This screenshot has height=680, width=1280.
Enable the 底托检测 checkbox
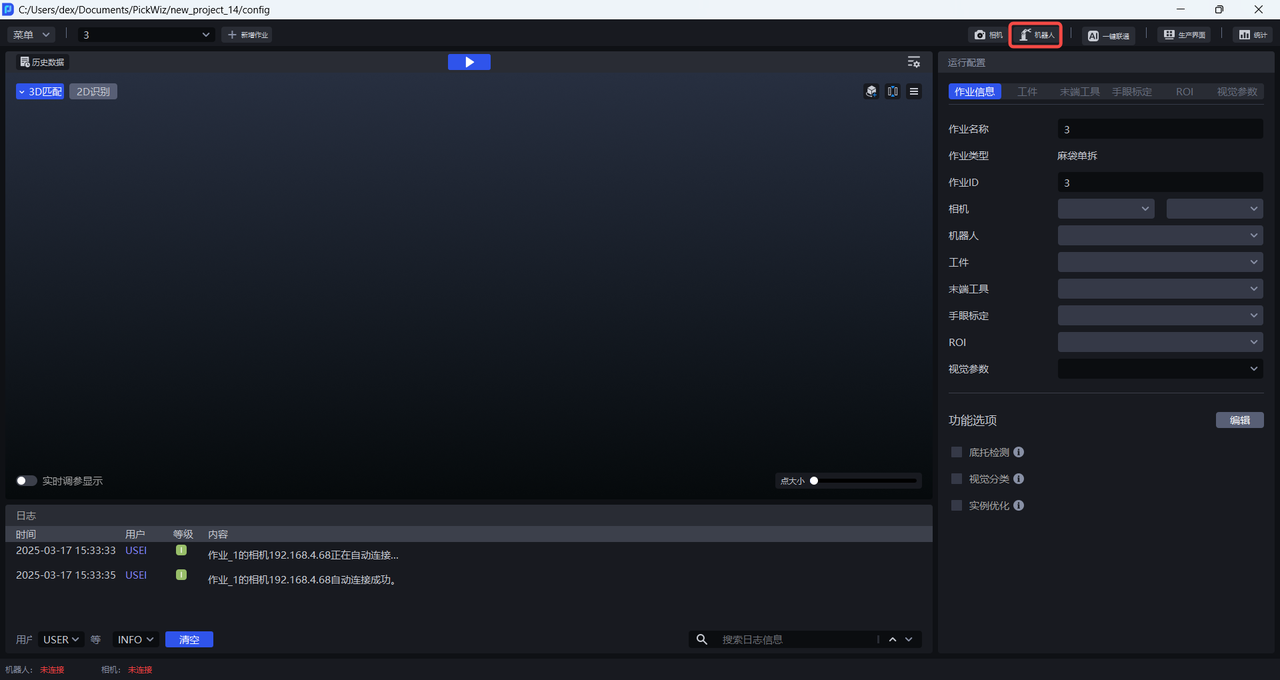tap(957, 452)
